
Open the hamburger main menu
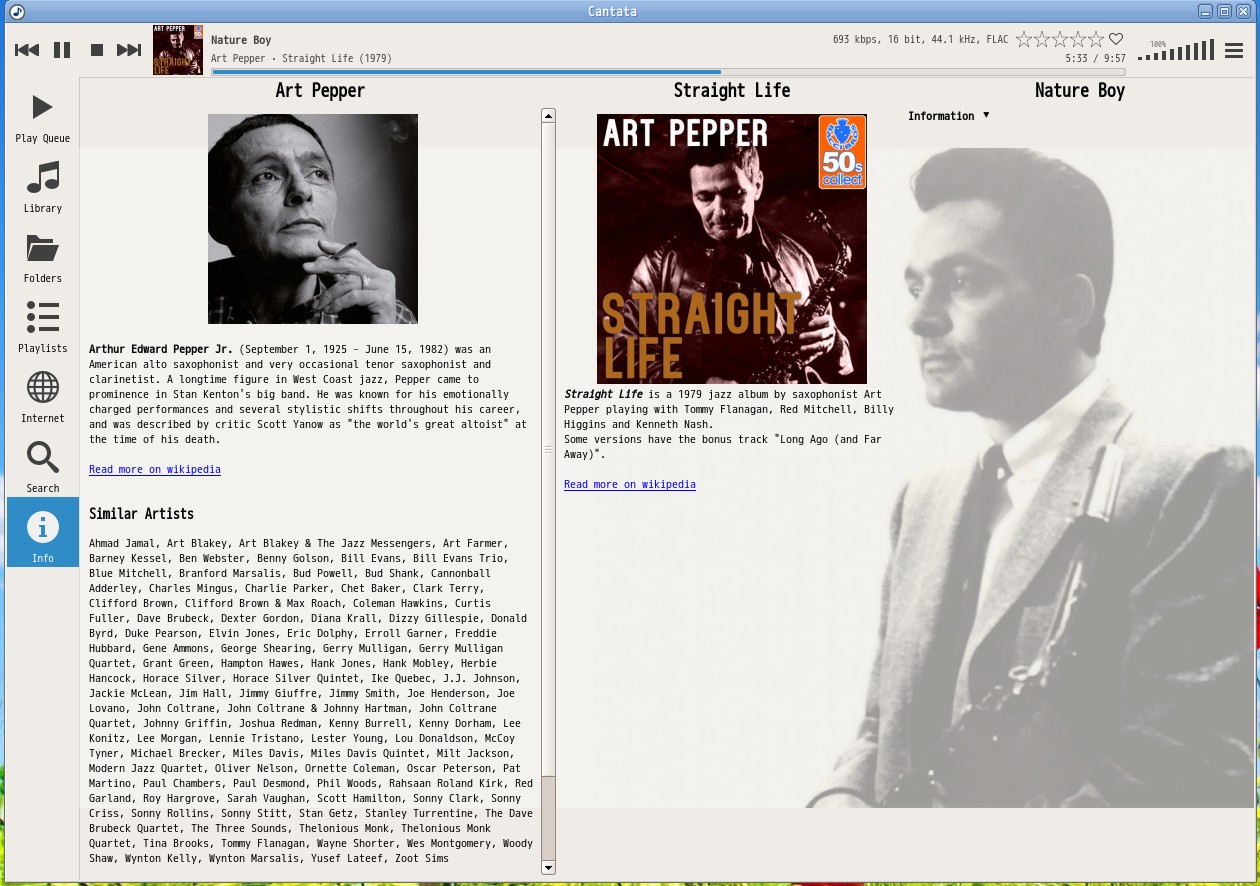pyautogui.click(x=1235, y=50)
